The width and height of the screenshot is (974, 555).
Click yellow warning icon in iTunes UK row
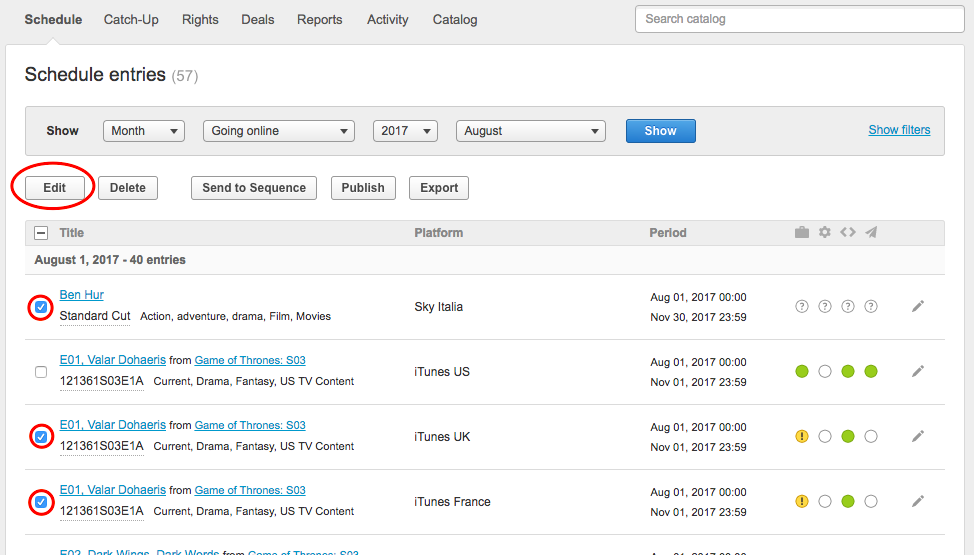[x=802, y=436]
